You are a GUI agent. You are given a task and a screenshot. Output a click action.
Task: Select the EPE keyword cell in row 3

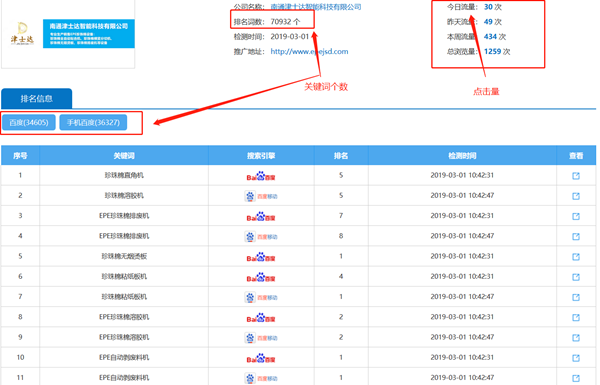tap(124, 216)
